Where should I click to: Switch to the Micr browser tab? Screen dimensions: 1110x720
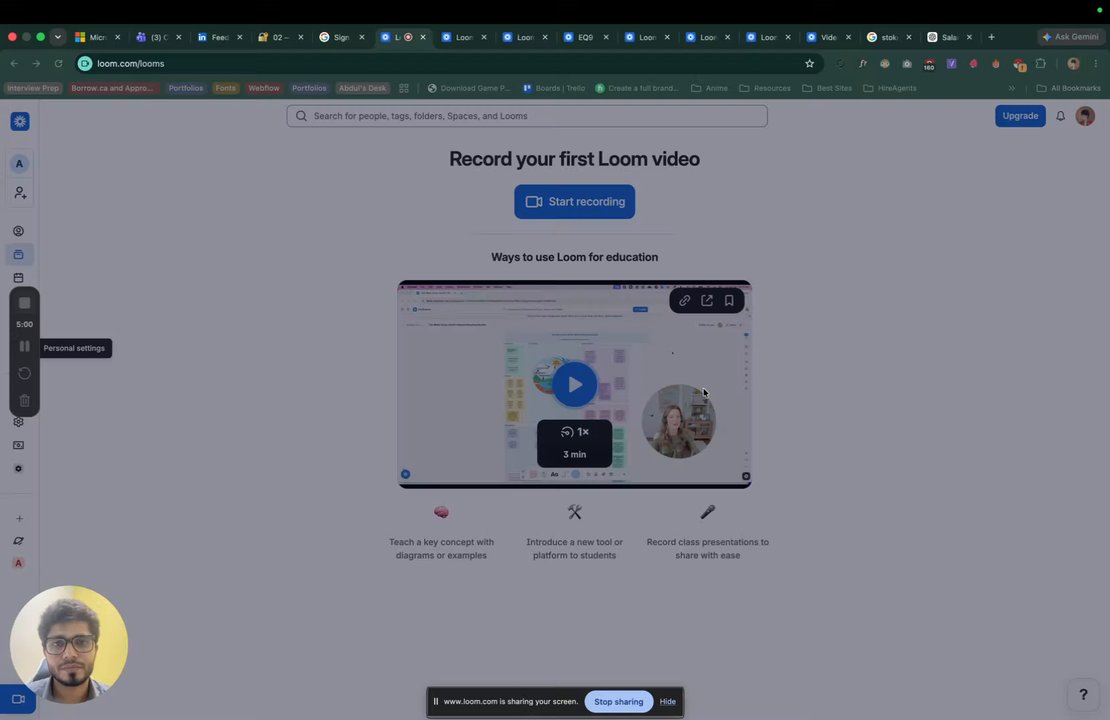(98, 37)
